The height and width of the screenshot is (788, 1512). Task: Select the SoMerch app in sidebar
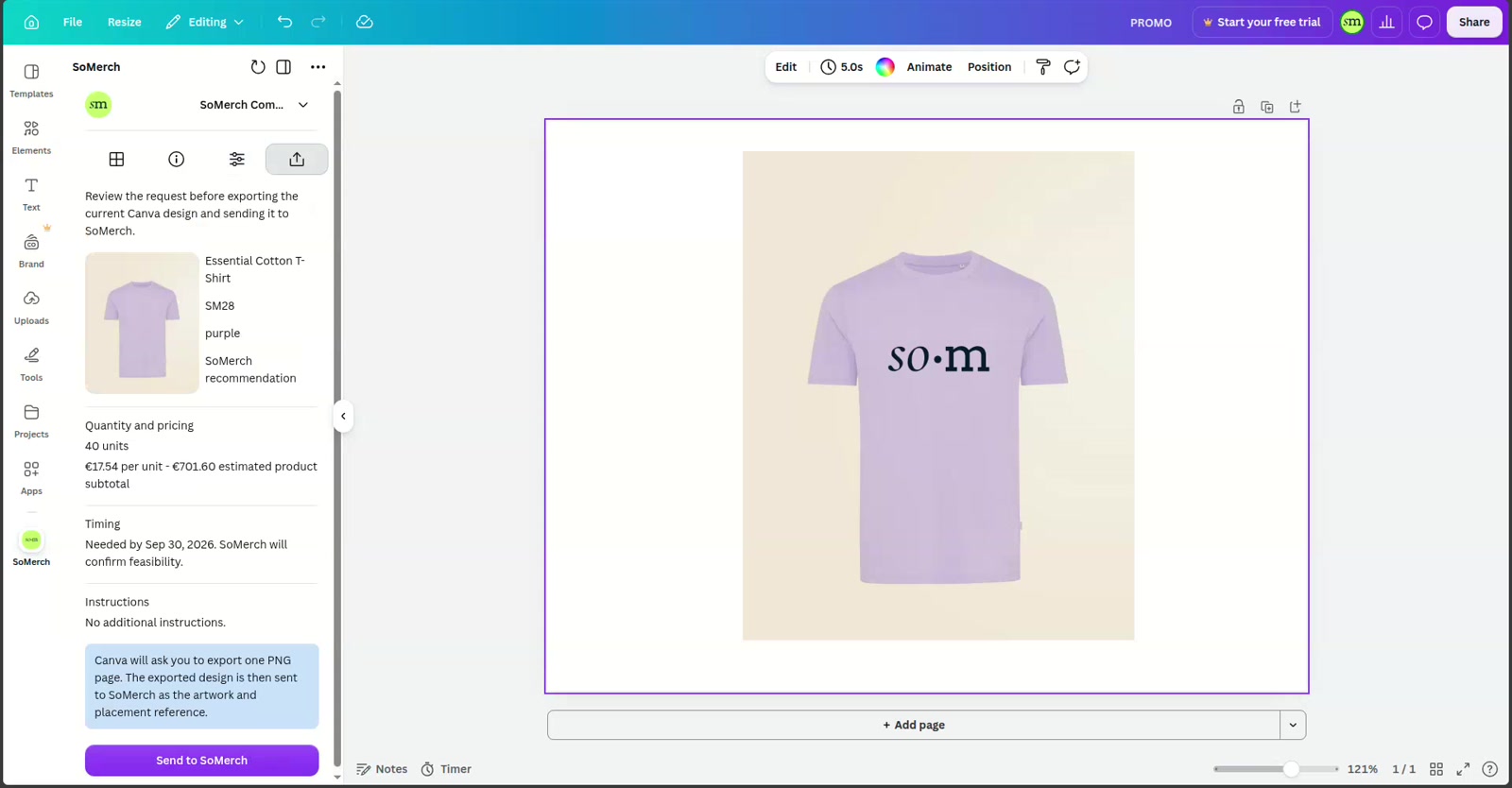click(x=31, y=547)
